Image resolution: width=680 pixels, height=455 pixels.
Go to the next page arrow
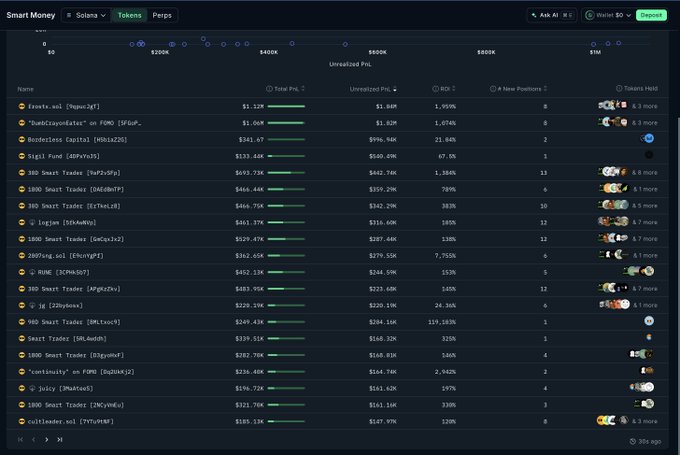tap(46, 439)
